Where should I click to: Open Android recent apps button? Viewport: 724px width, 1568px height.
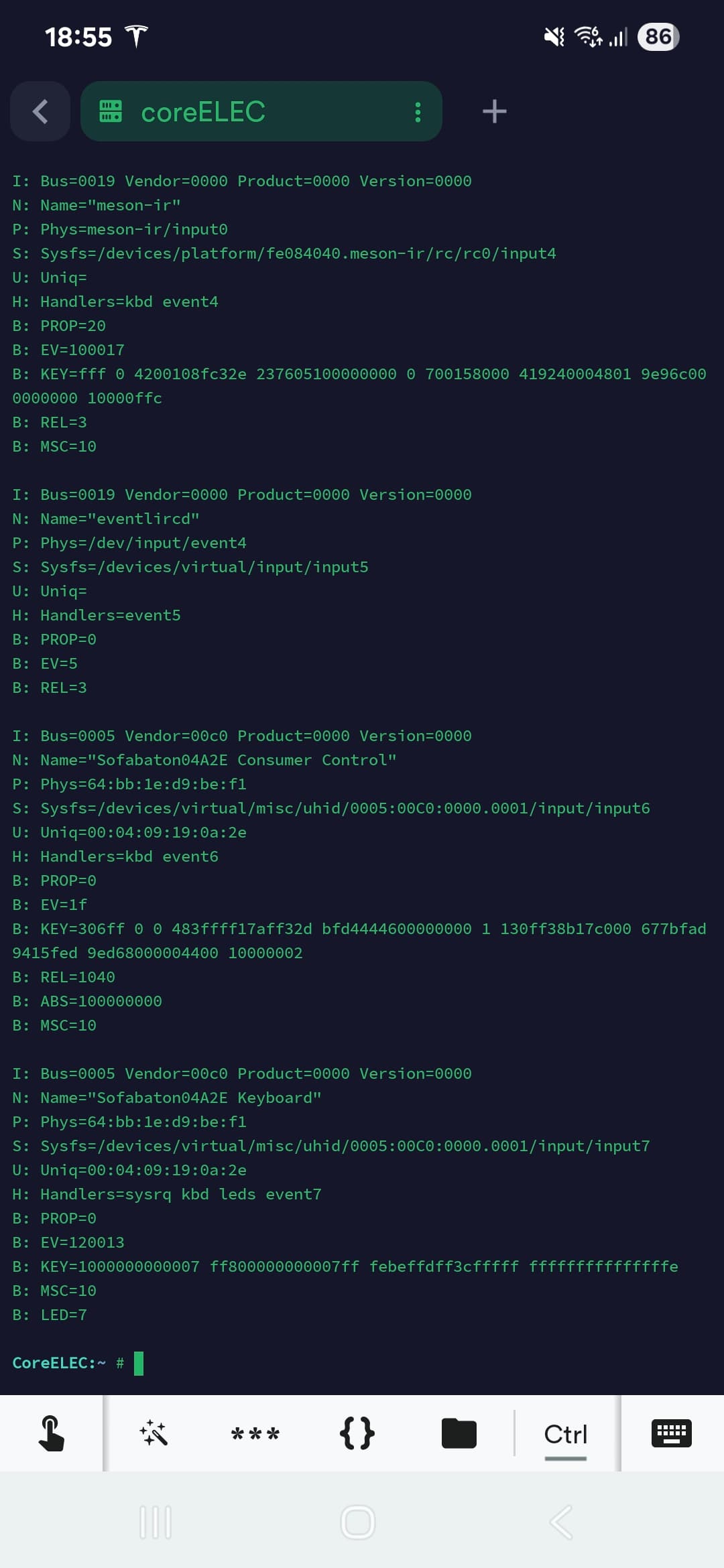(x=156, y=1522)
